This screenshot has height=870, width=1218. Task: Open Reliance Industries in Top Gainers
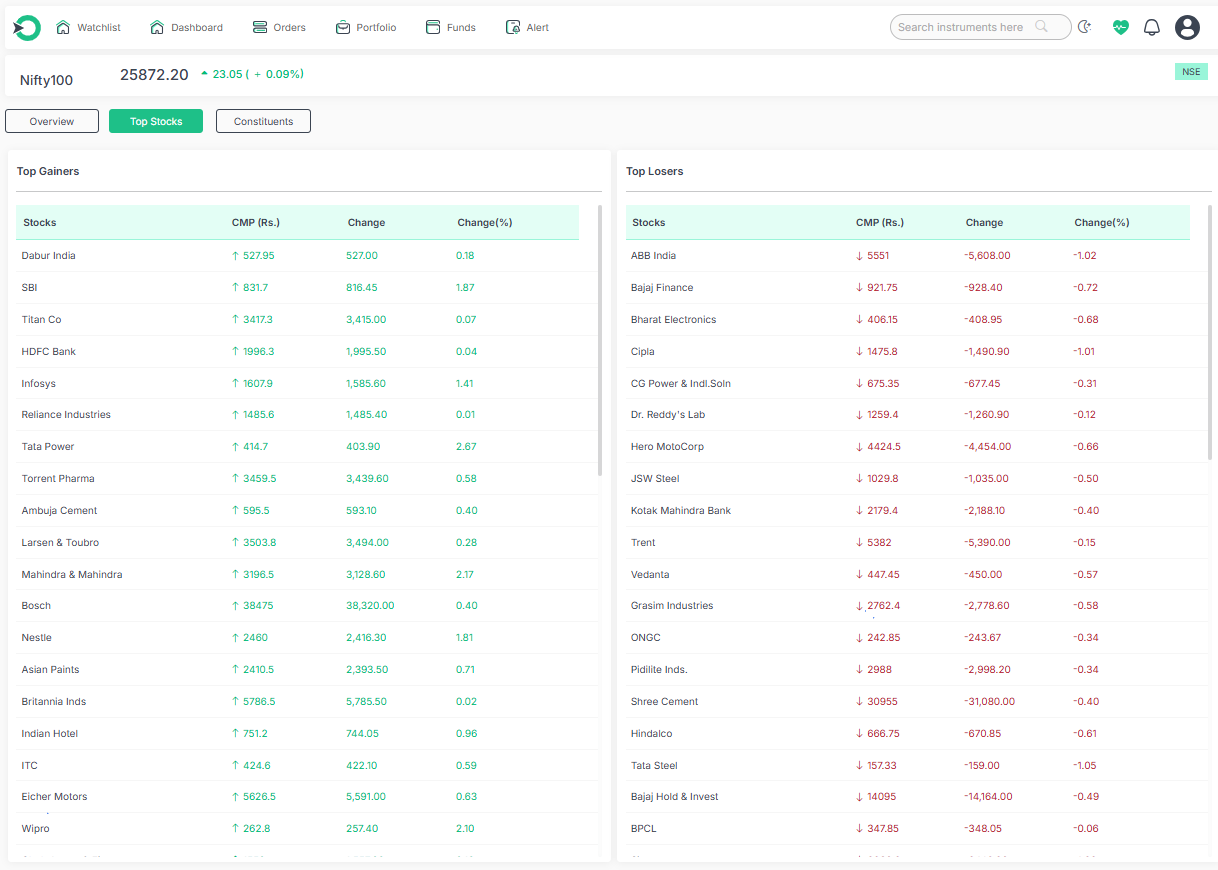[66, 415]
